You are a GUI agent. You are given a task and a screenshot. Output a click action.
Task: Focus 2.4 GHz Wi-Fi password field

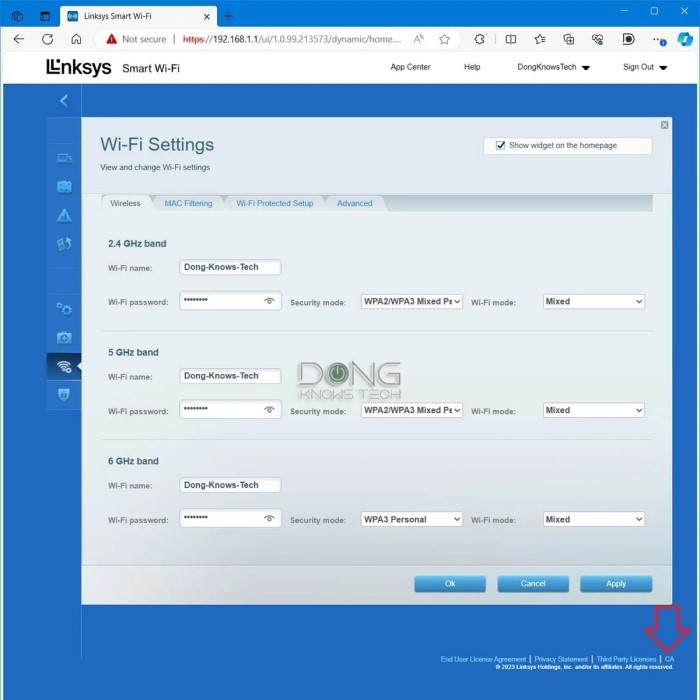pos(230,300)
